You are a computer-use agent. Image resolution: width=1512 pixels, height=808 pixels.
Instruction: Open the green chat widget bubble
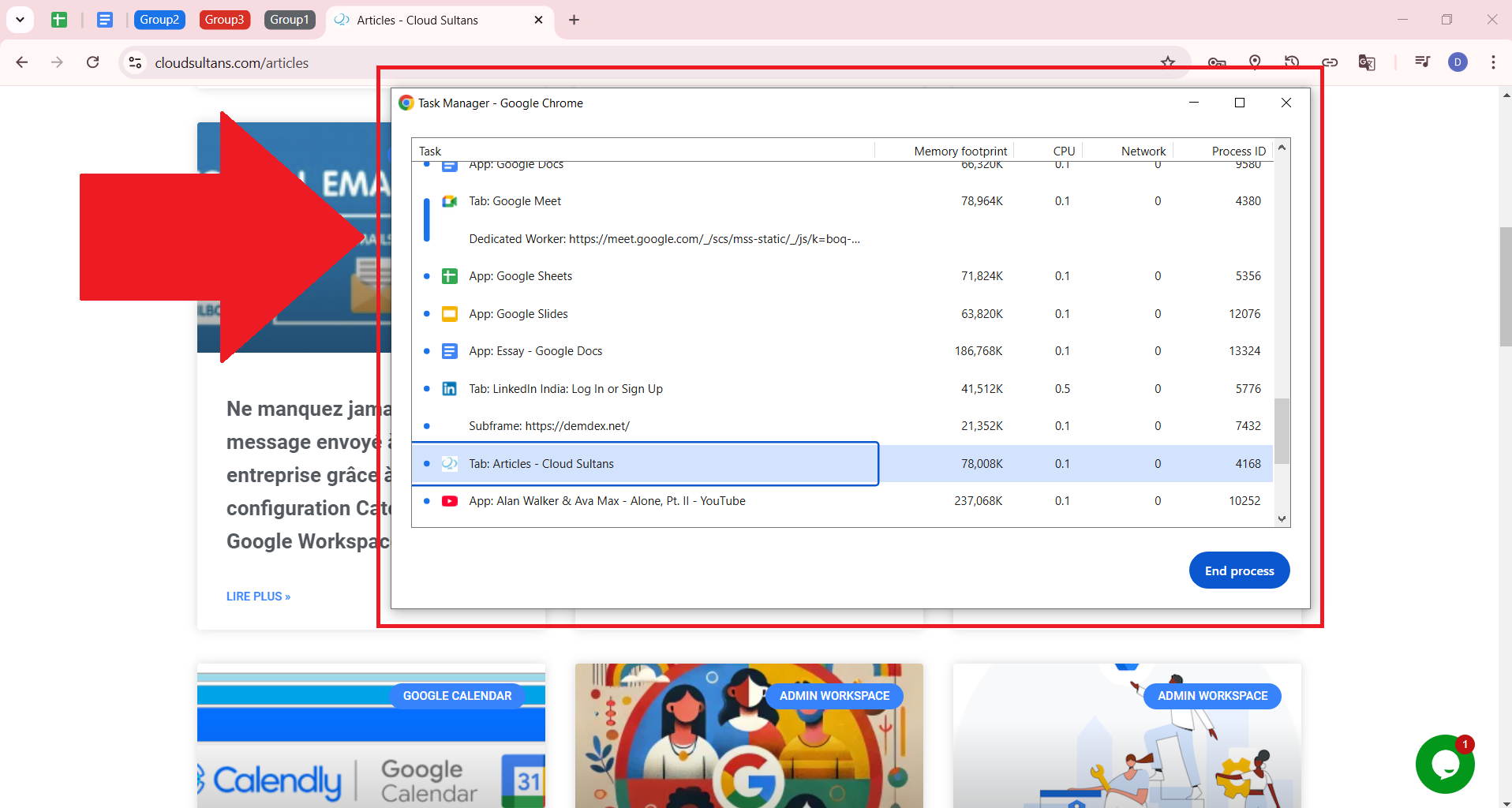(x=1445, y=764)
